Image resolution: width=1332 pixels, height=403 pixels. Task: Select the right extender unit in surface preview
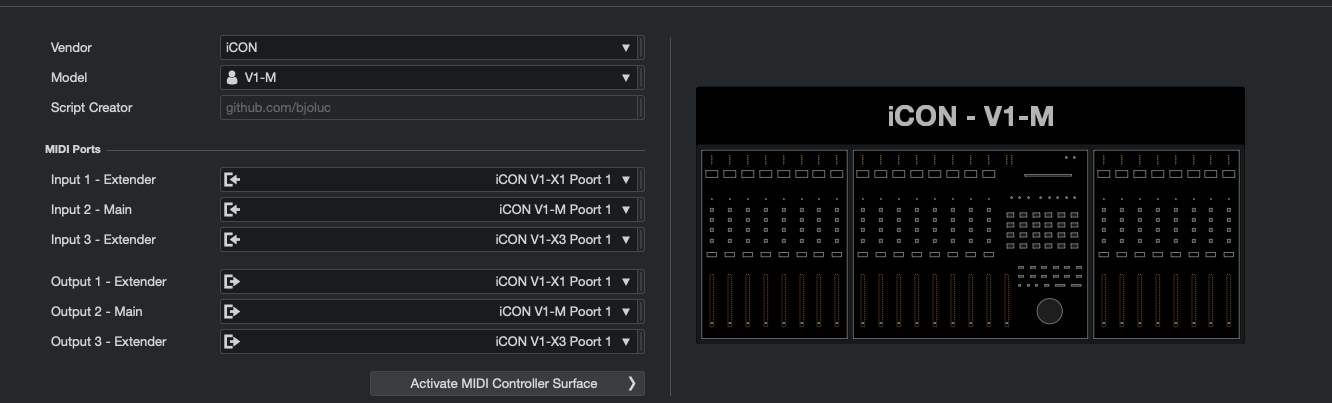point(1167,244)
